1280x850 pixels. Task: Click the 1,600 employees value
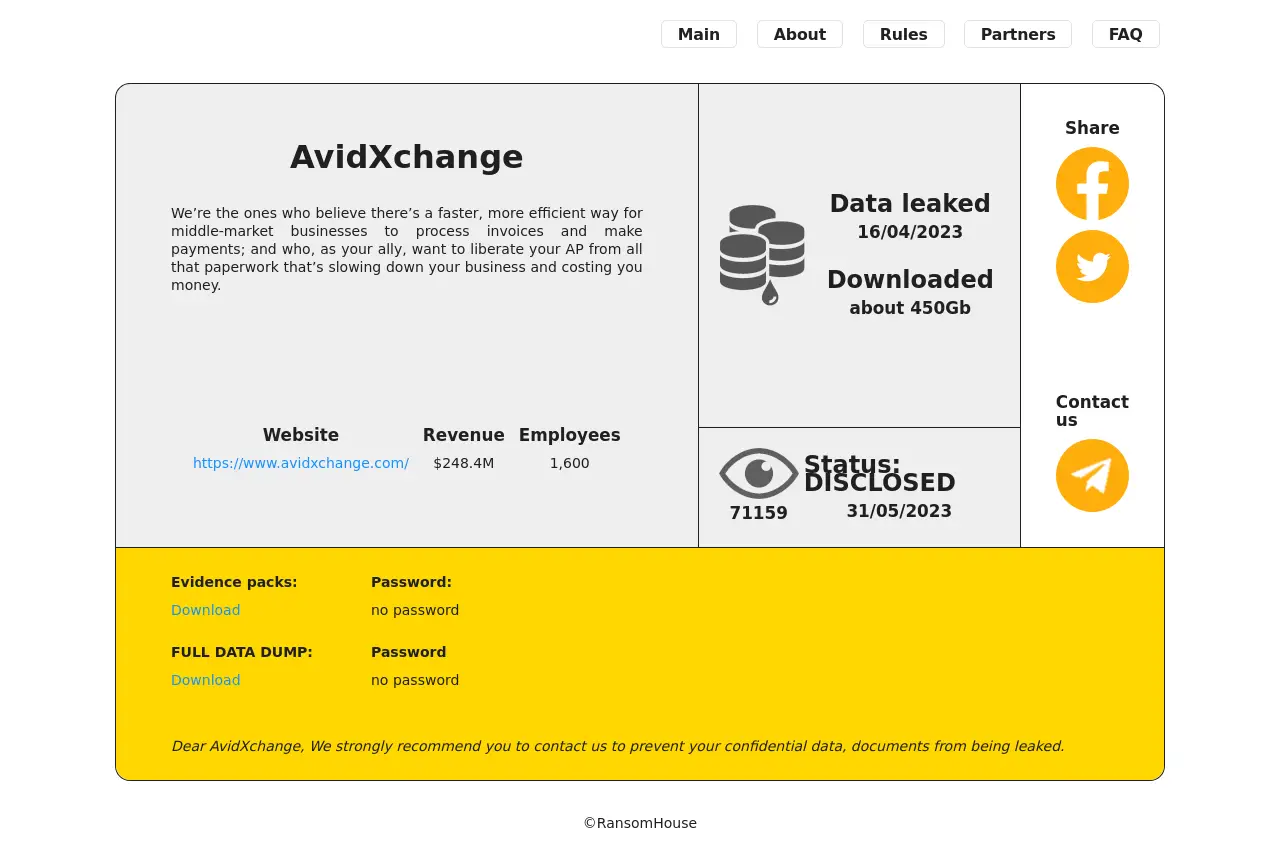(x=569, y=463)
